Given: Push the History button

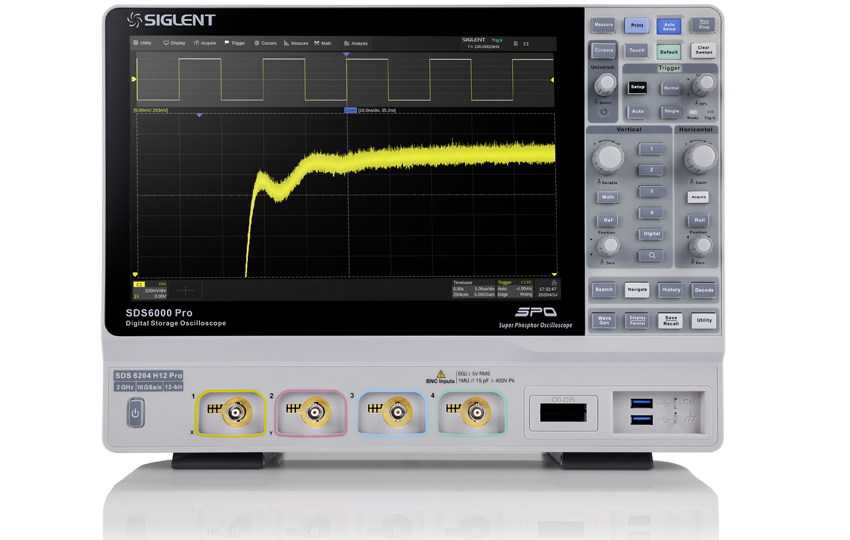Looking at the screenshot, I should click(671, 290).
